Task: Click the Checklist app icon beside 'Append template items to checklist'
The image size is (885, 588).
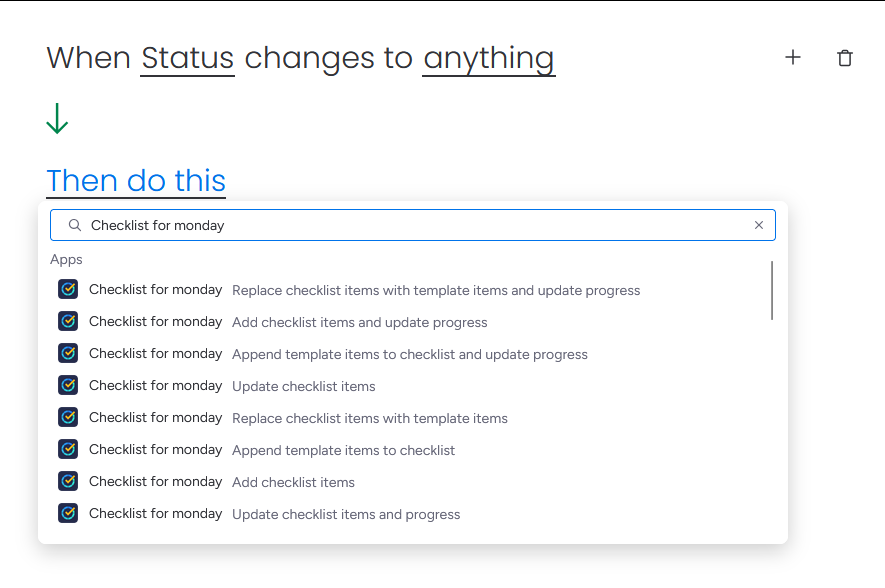Action: 68,450
